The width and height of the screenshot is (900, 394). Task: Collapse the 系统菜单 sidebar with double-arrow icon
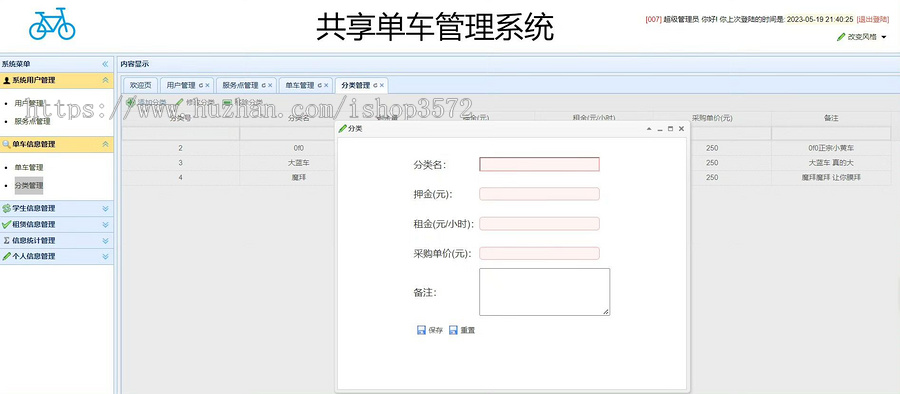(x=105, y=64)
